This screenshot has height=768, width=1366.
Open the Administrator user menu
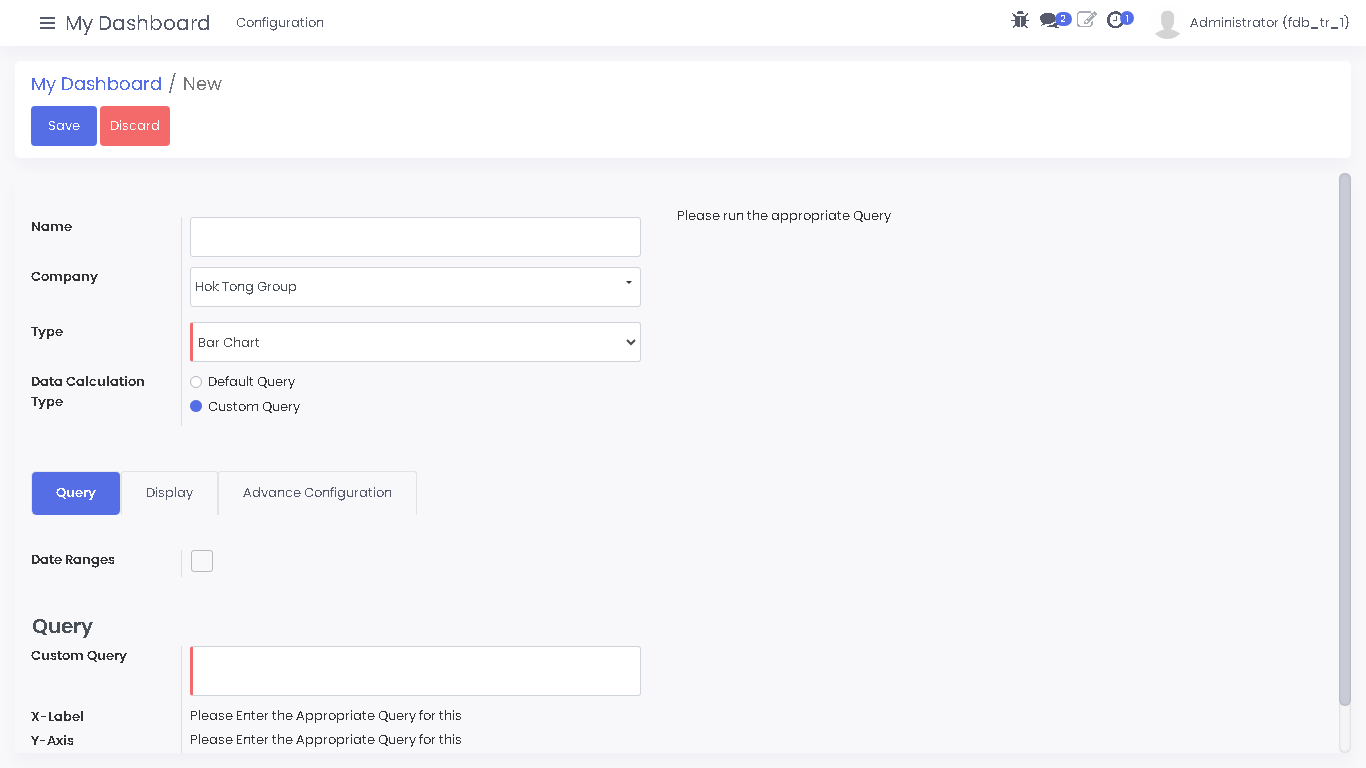point(1269,23)
